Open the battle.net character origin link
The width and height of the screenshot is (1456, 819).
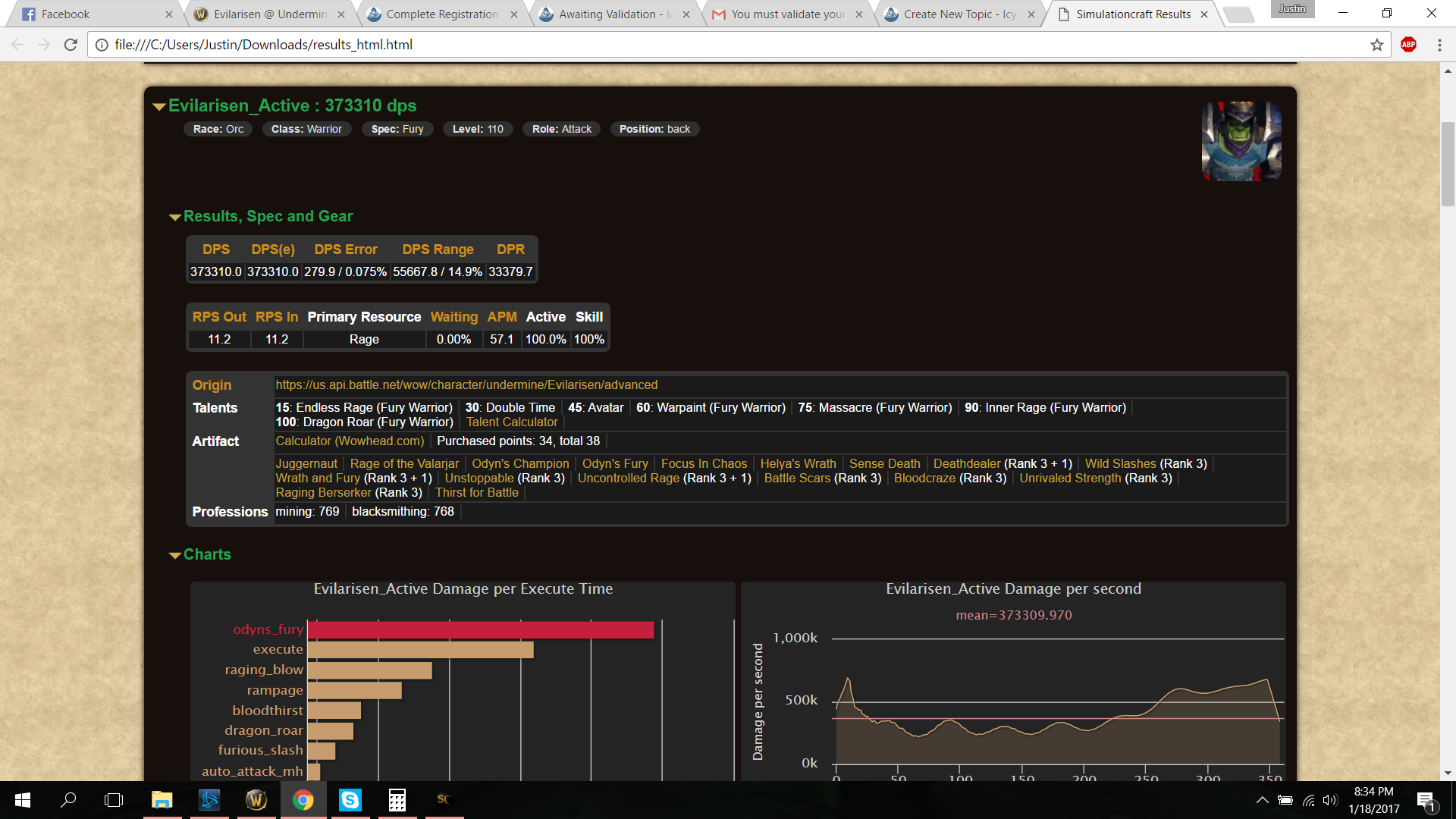click(x=466, y=385)
